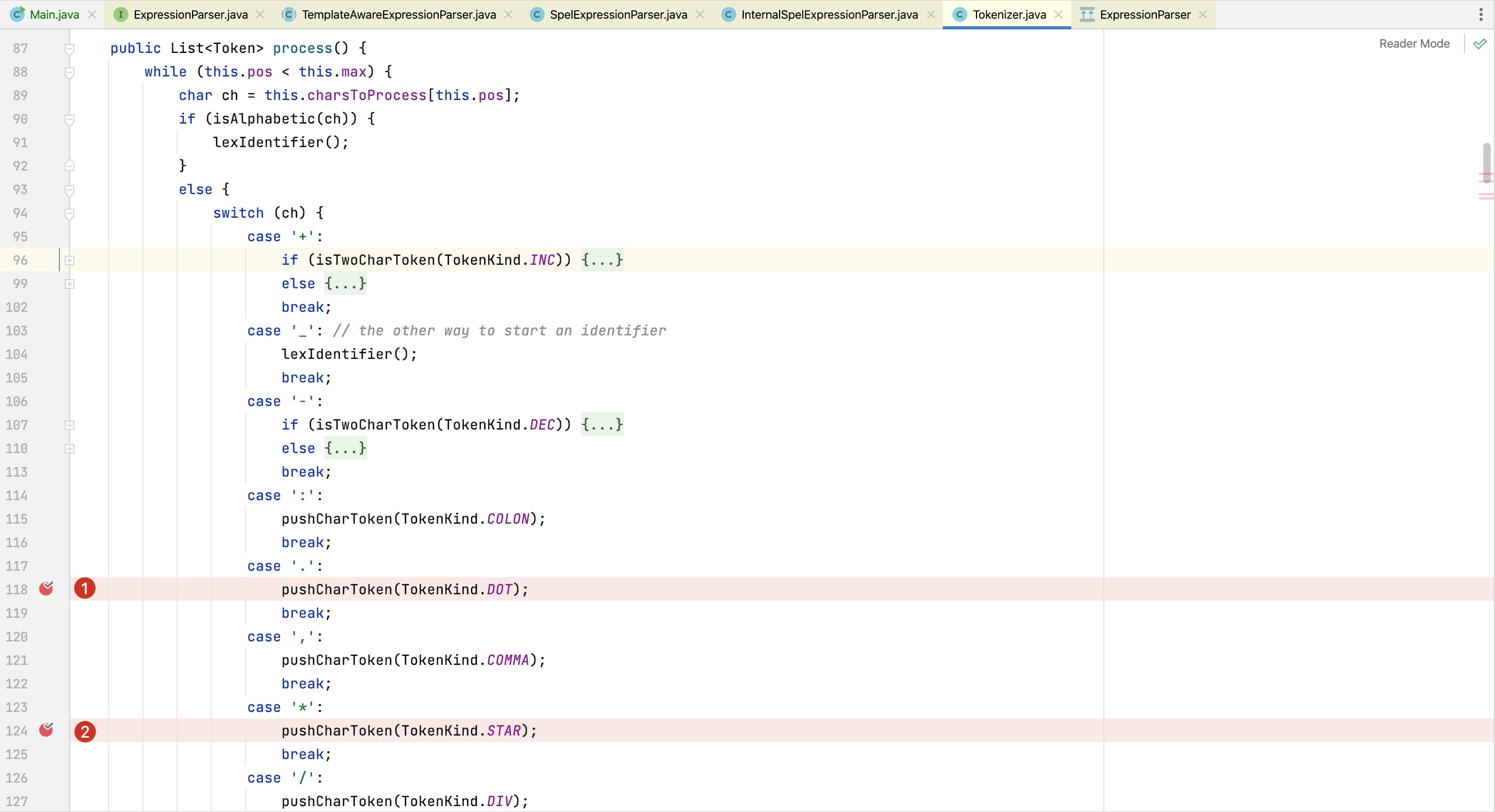Close the SpelExpressionParser.java tab
Image resolution: width=1495 pixels, height=812 pixels.
click(x=700, y=14)
